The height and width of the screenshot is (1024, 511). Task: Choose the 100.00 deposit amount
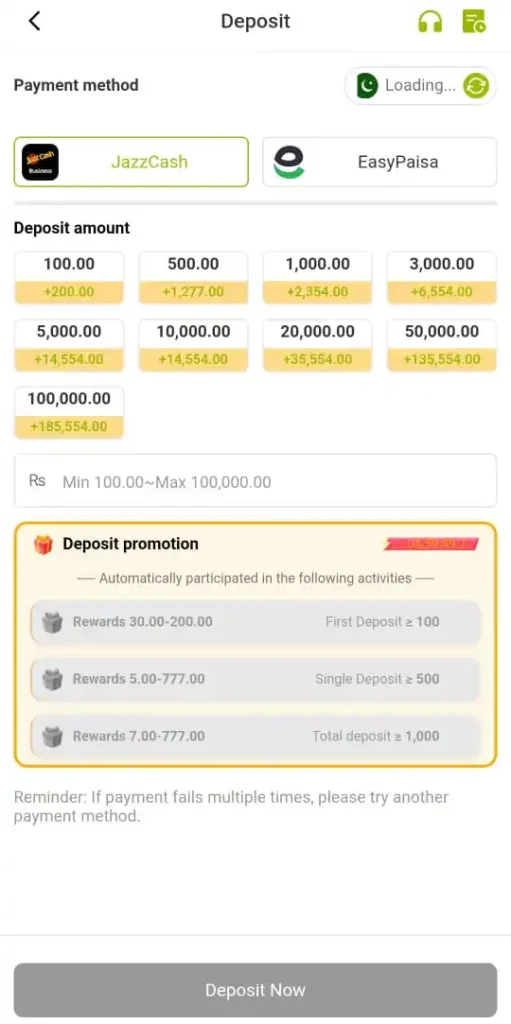69,278
